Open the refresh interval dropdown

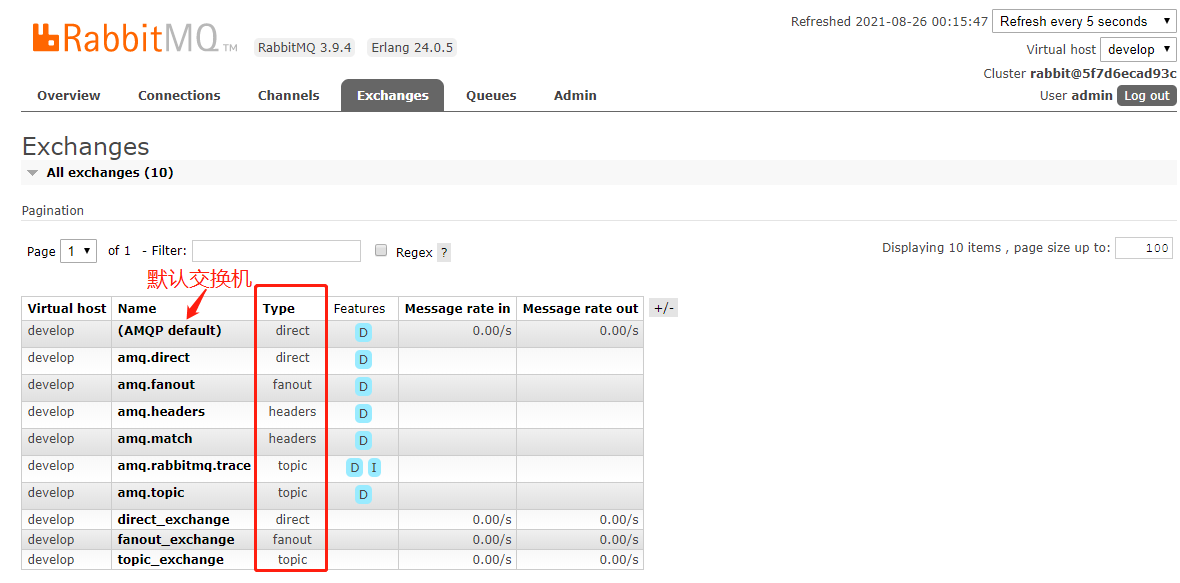(1084, 21)
